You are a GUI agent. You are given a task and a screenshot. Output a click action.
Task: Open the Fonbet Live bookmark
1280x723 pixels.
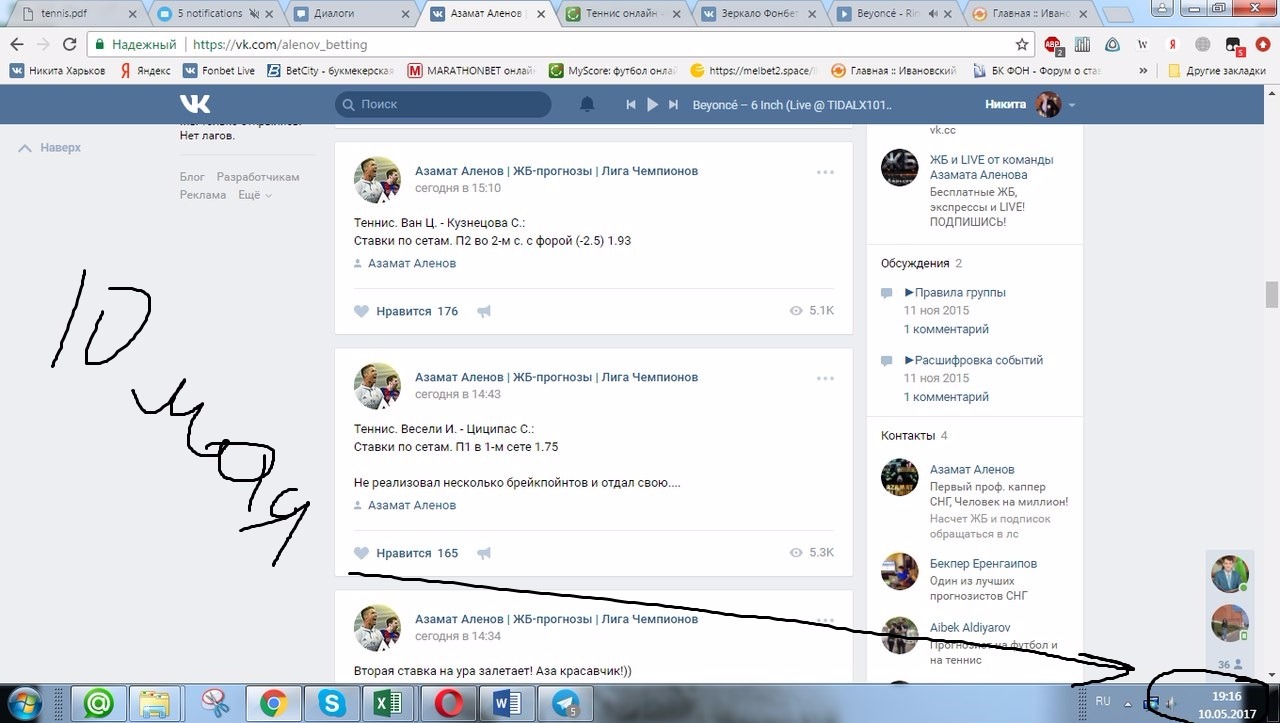218,71
